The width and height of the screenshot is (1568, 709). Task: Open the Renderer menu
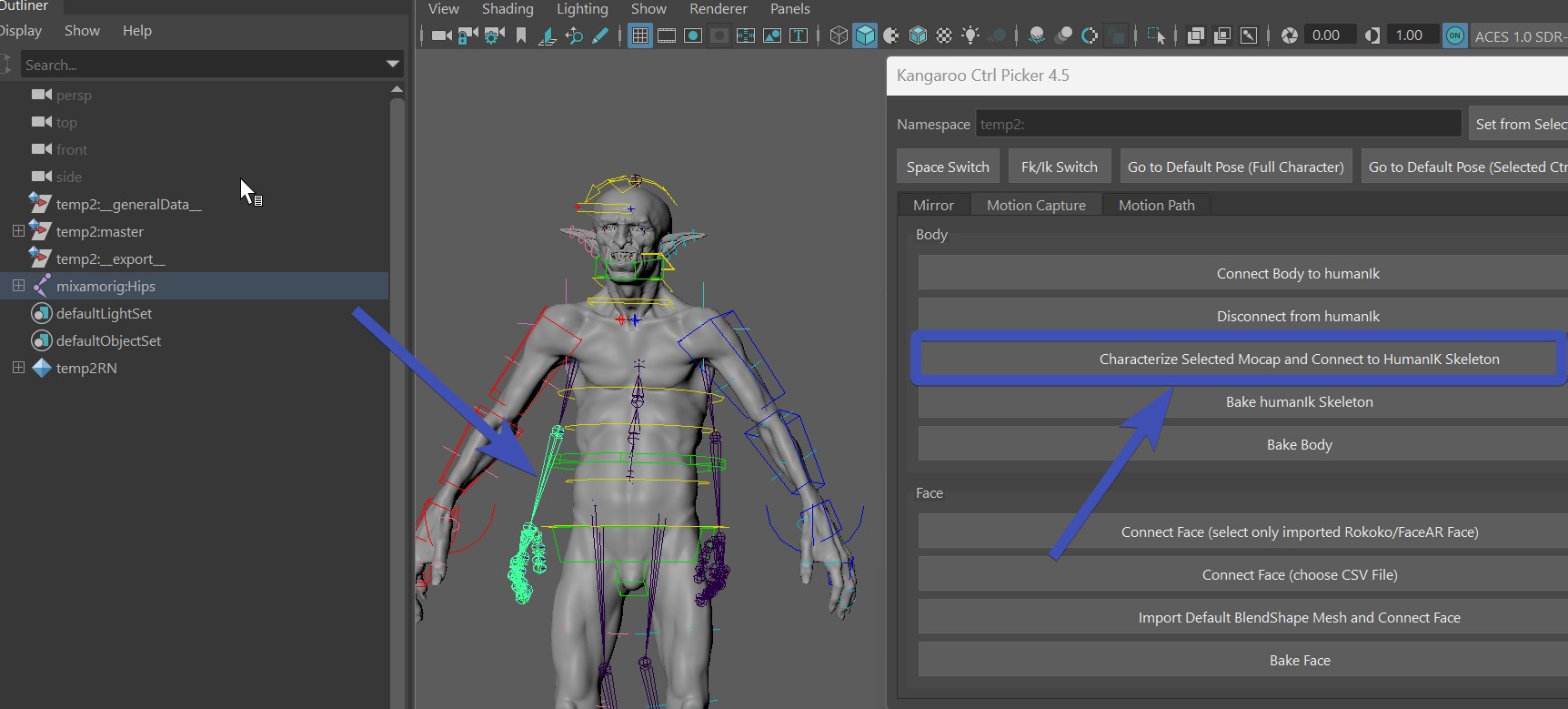pyautogui.click(x=719, y=9)
